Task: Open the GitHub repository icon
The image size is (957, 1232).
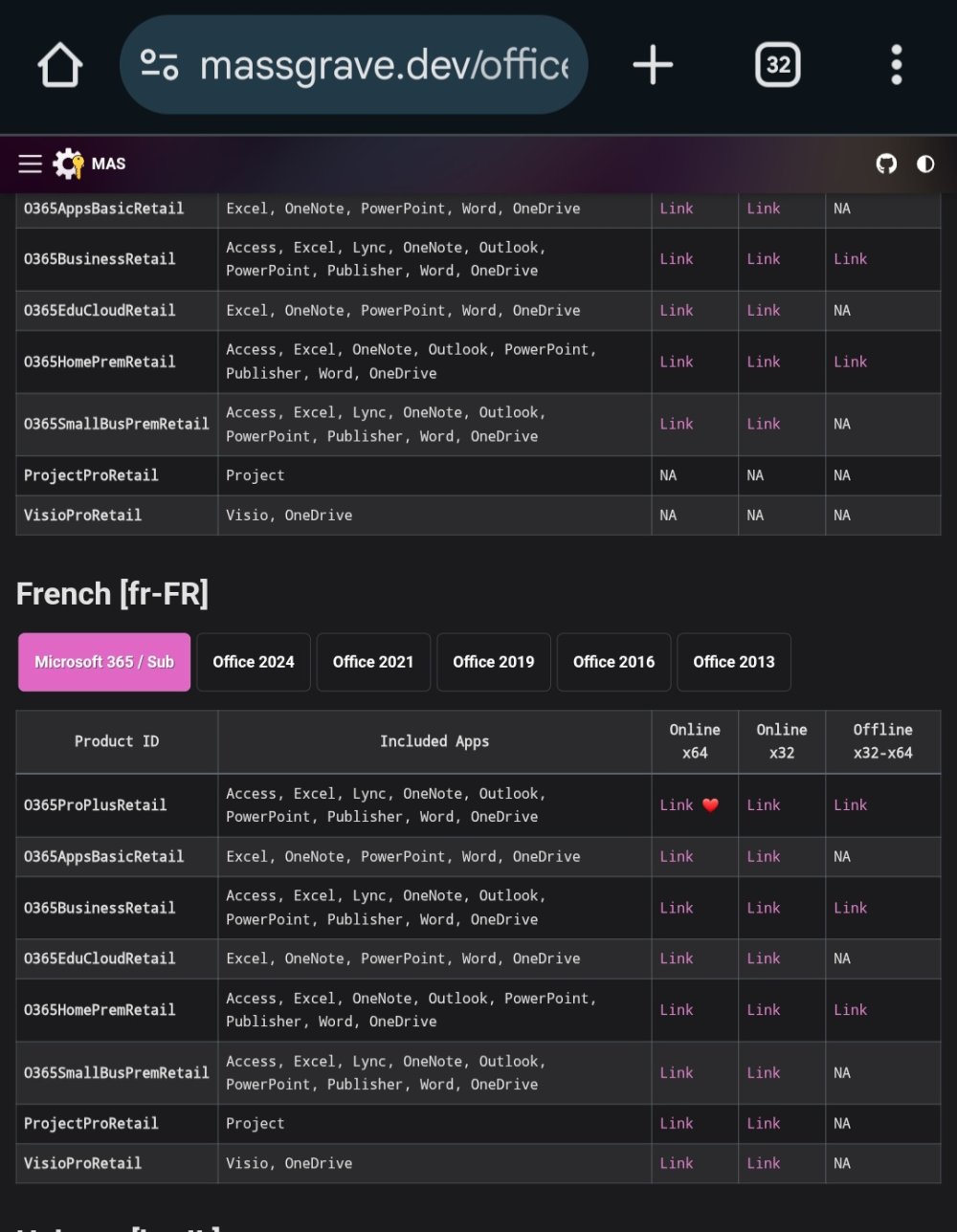Action: point(887,164)
